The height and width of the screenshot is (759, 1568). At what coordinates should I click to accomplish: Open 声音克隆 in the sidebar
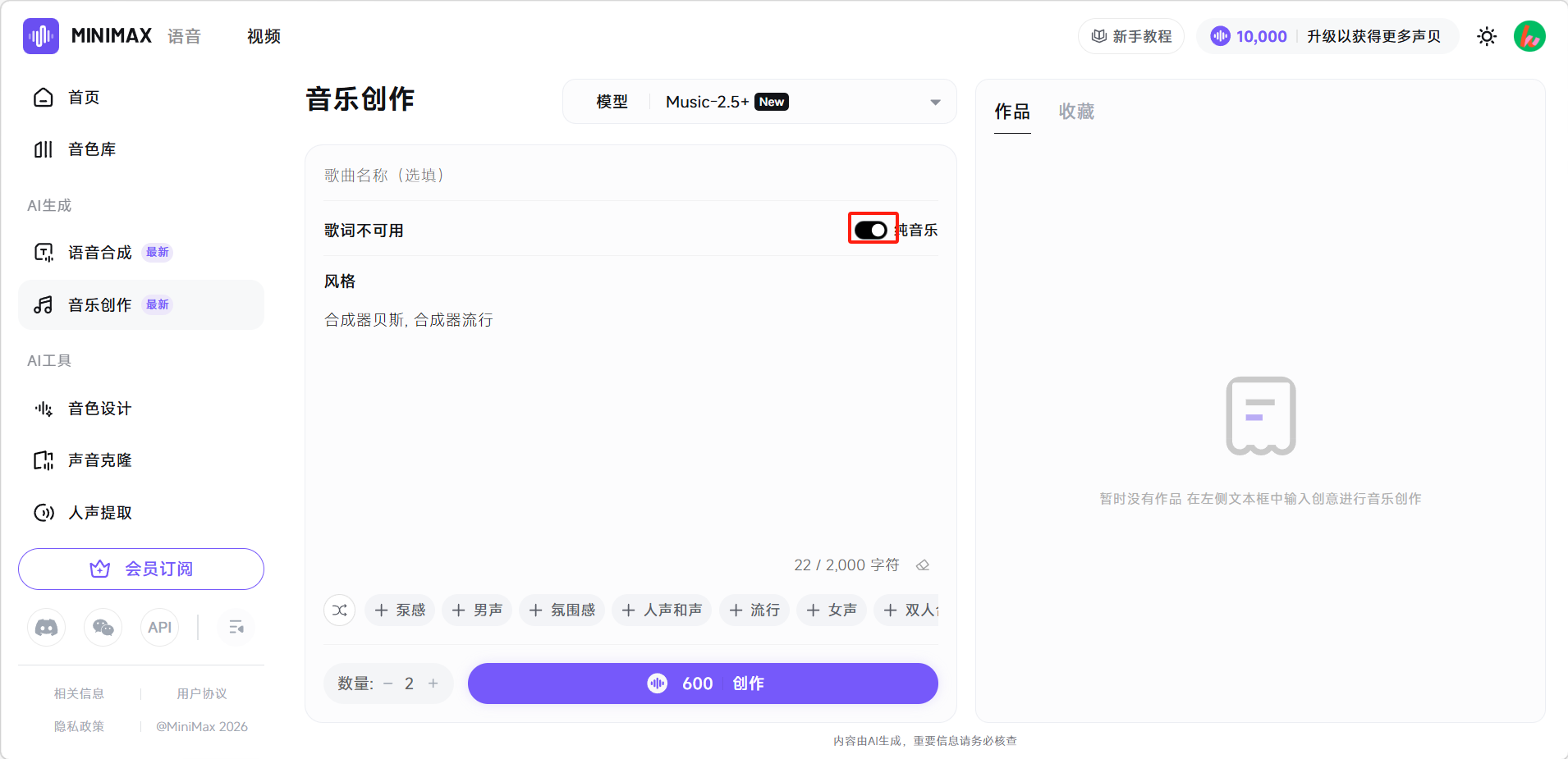pos(100,460)
